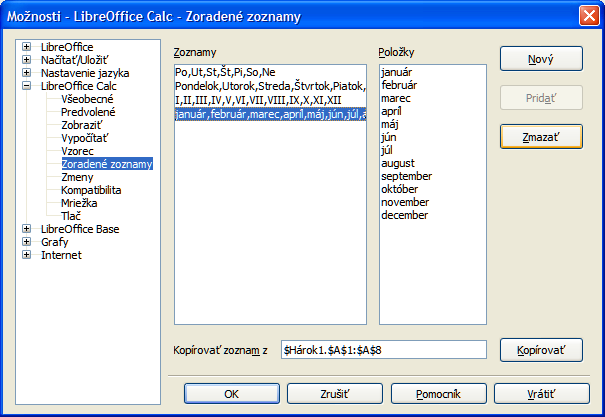Select the Roman numerals I,II,III list
The image size is (605, 417).
270,100
